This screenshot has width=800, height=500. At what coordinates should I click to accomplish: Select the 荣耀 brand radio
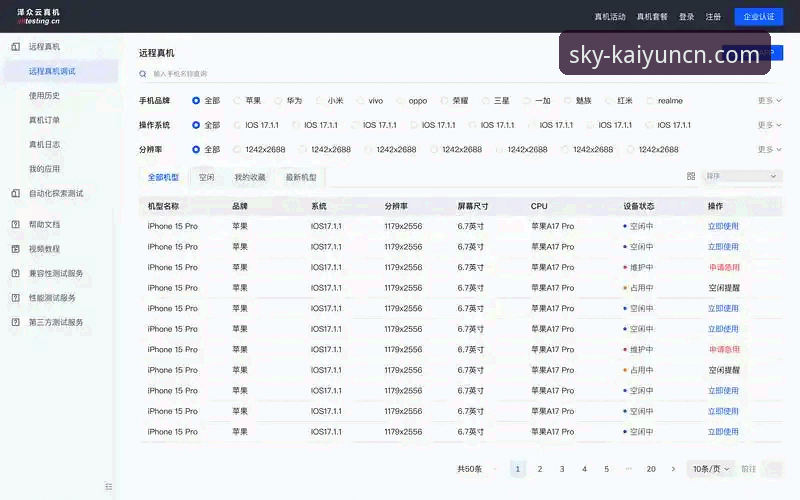(444, 101)
